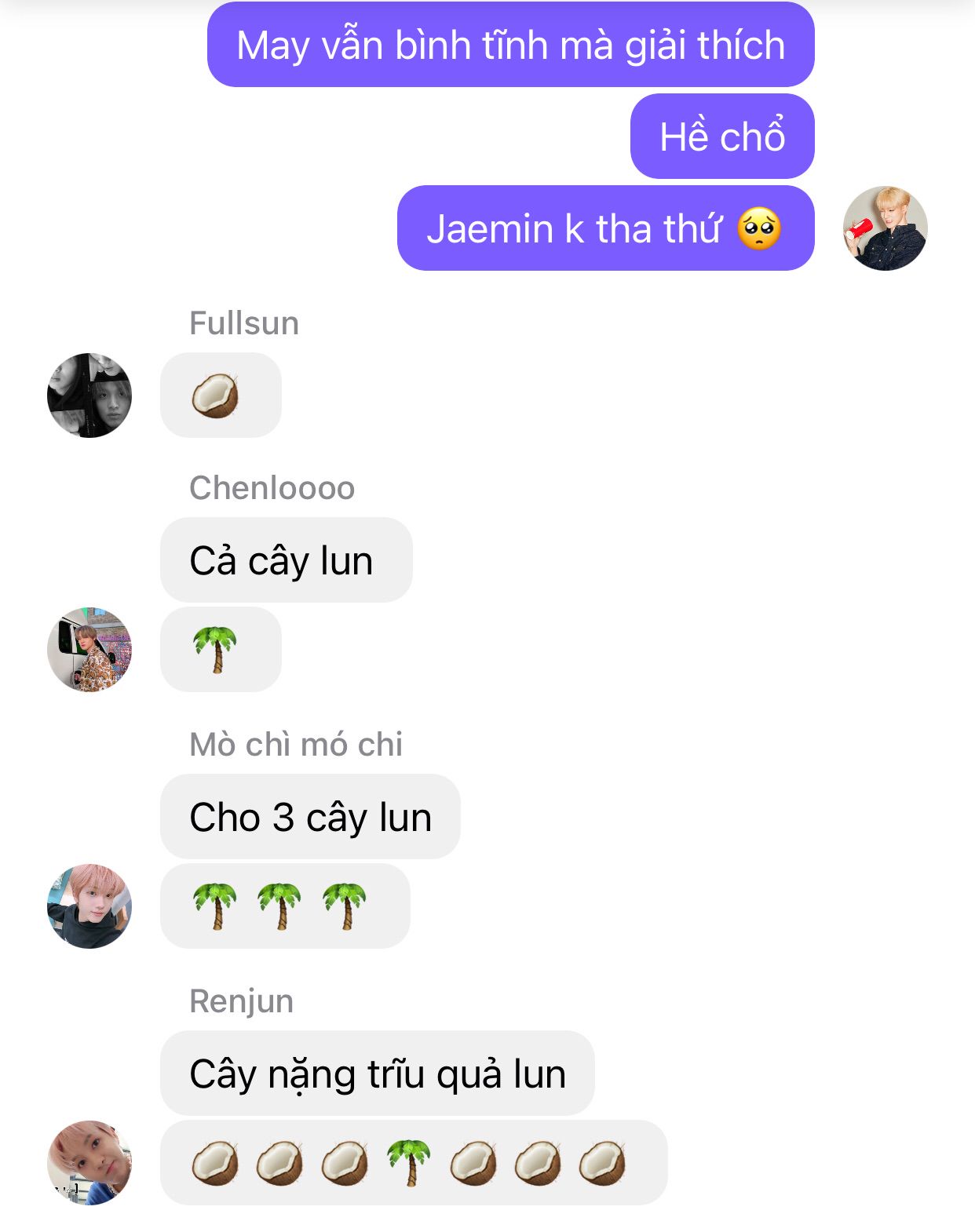Tap the Renjun sender name label

(x=242, y=1001)
